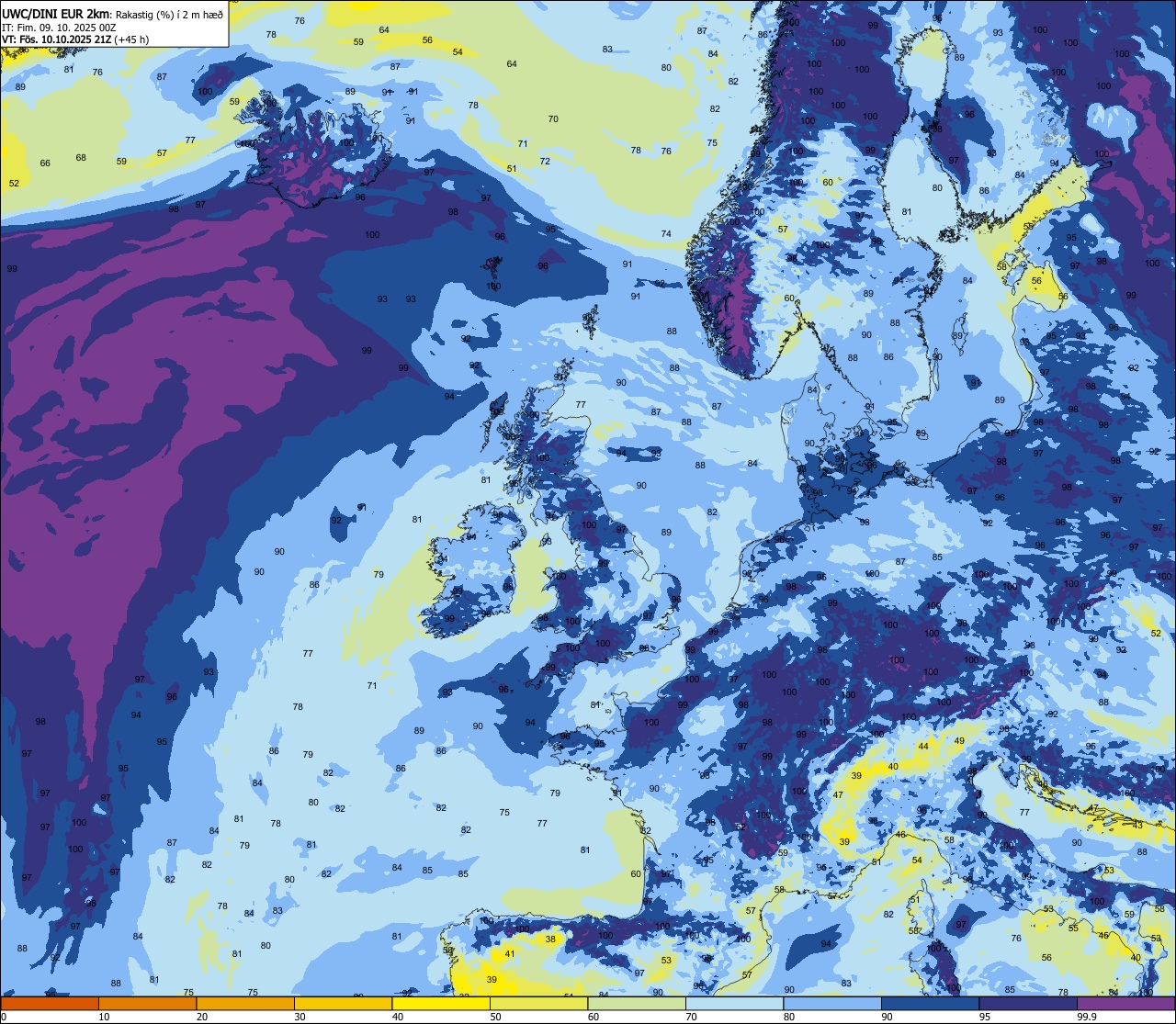Click the '43' value over the Balkans
Image resolution: width=1176 pixels, height=1024 pixels.
(x=1137, y=826)
